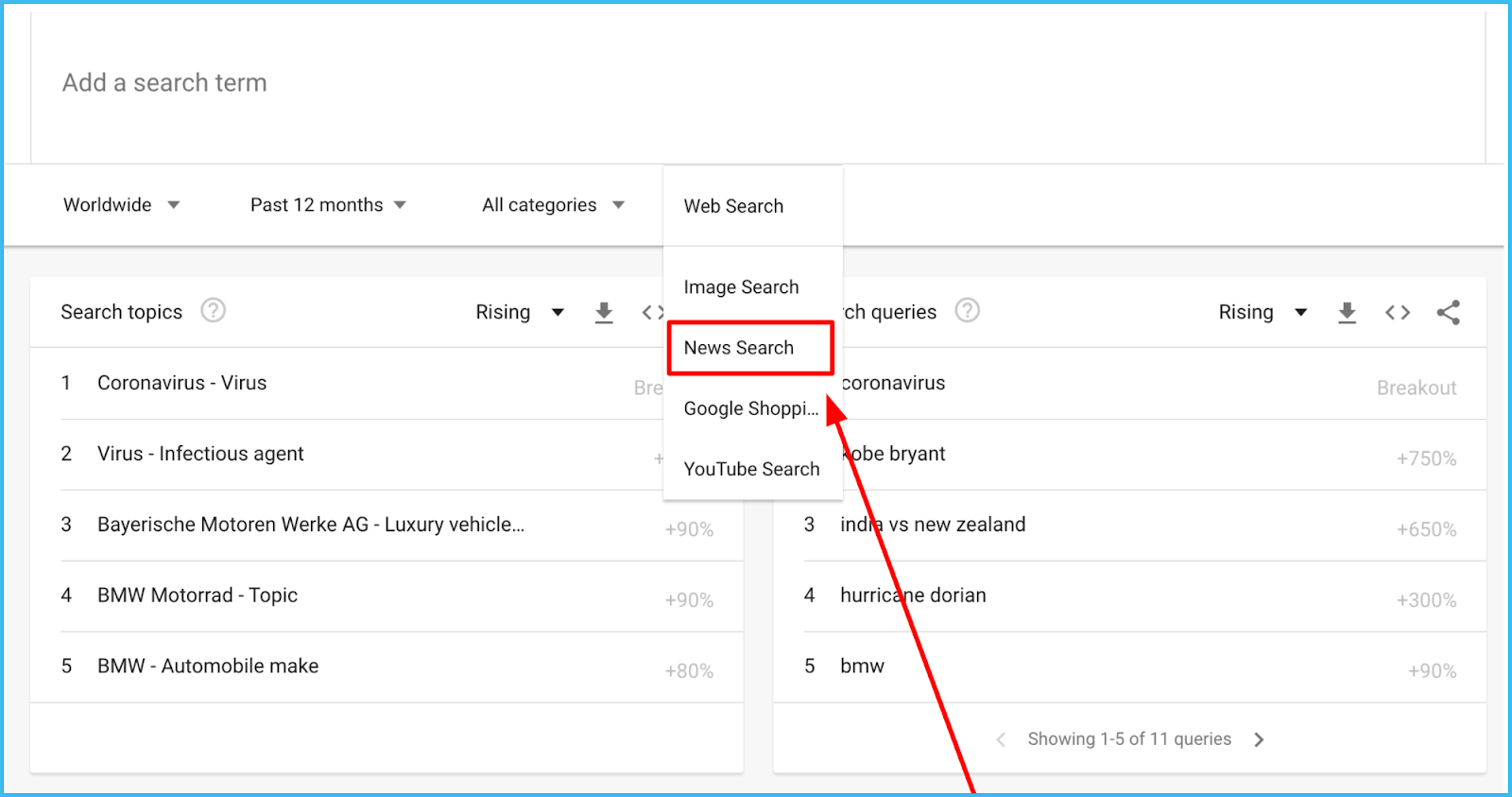Open the coronavirus search query
The image size is (1512, 797).
tap(893, 383)
